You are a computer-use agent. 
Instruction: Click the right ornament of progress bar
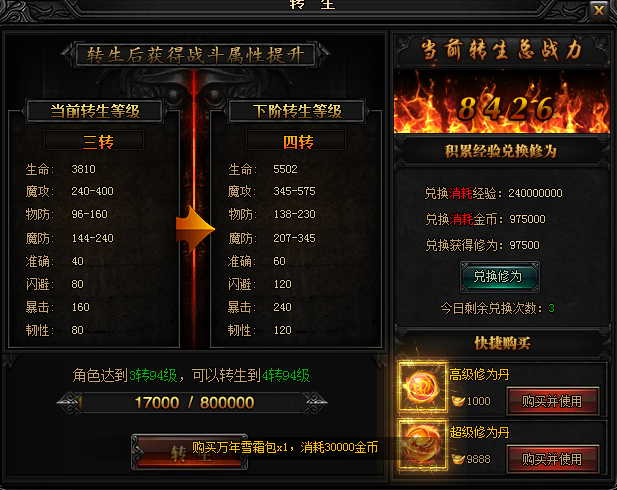pos(316,403)
